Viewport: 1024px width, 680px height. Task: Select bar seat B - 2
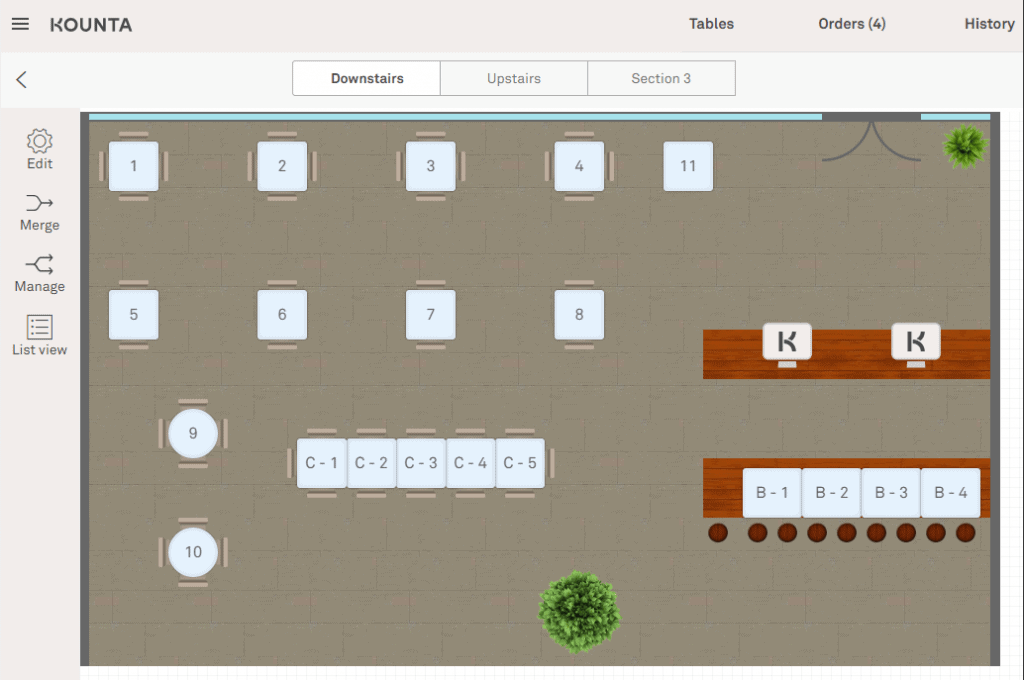(x=831, y=493)
